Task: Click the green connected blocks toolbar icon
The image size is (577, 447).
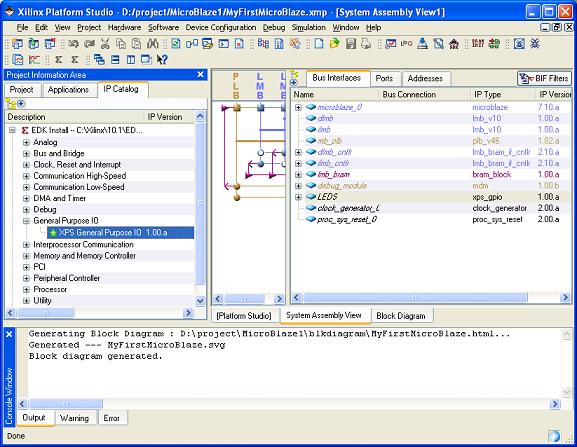Action: [494, 44]
